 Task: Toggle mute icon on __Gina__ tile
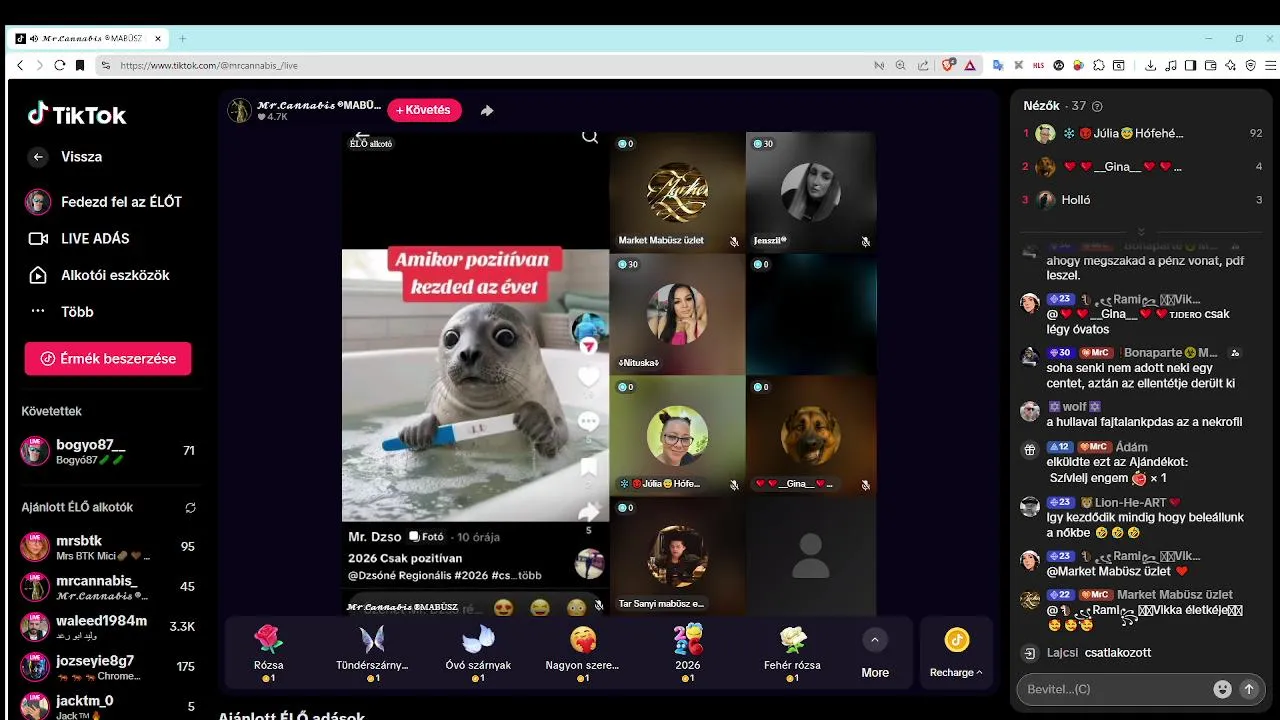click(865, 484)
